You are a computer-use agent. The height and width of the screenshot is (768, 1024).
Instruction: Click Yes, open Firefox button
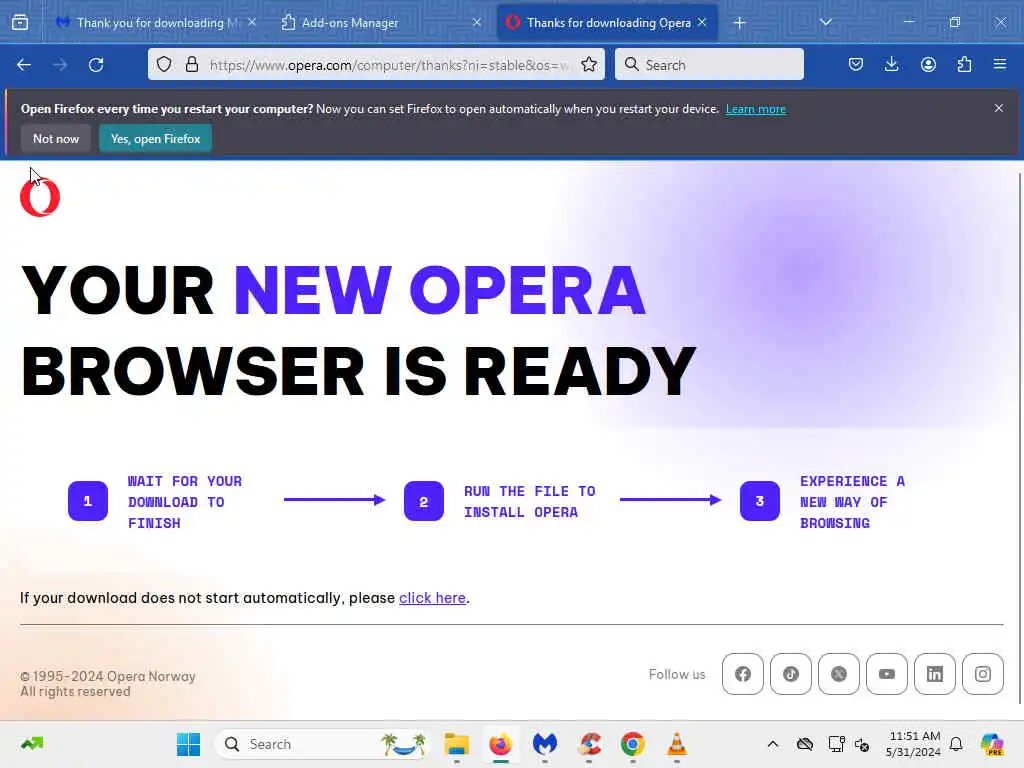pos(155,138)
